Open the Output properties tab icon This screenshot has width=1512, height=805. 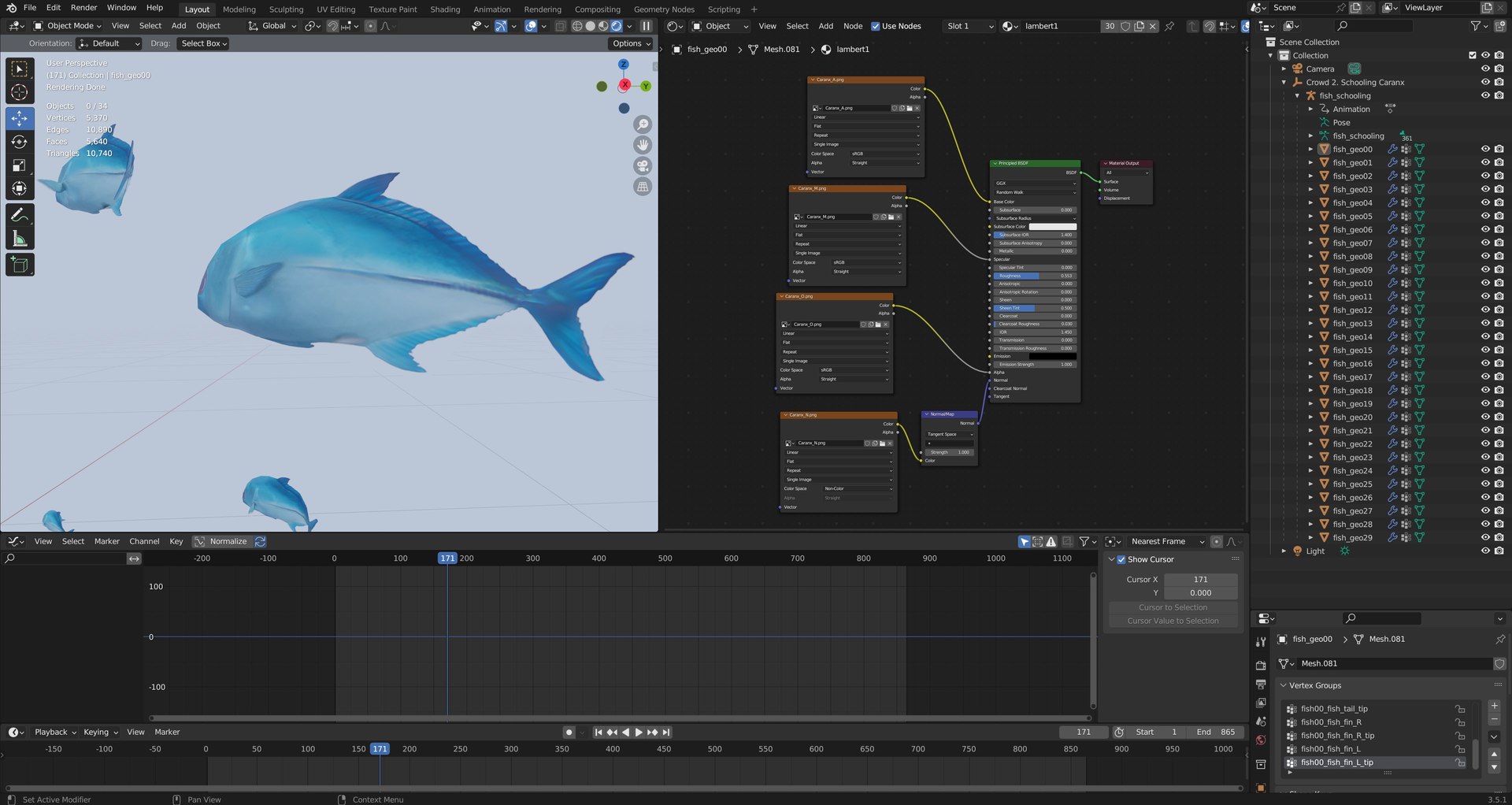[x=1261, y=684]
